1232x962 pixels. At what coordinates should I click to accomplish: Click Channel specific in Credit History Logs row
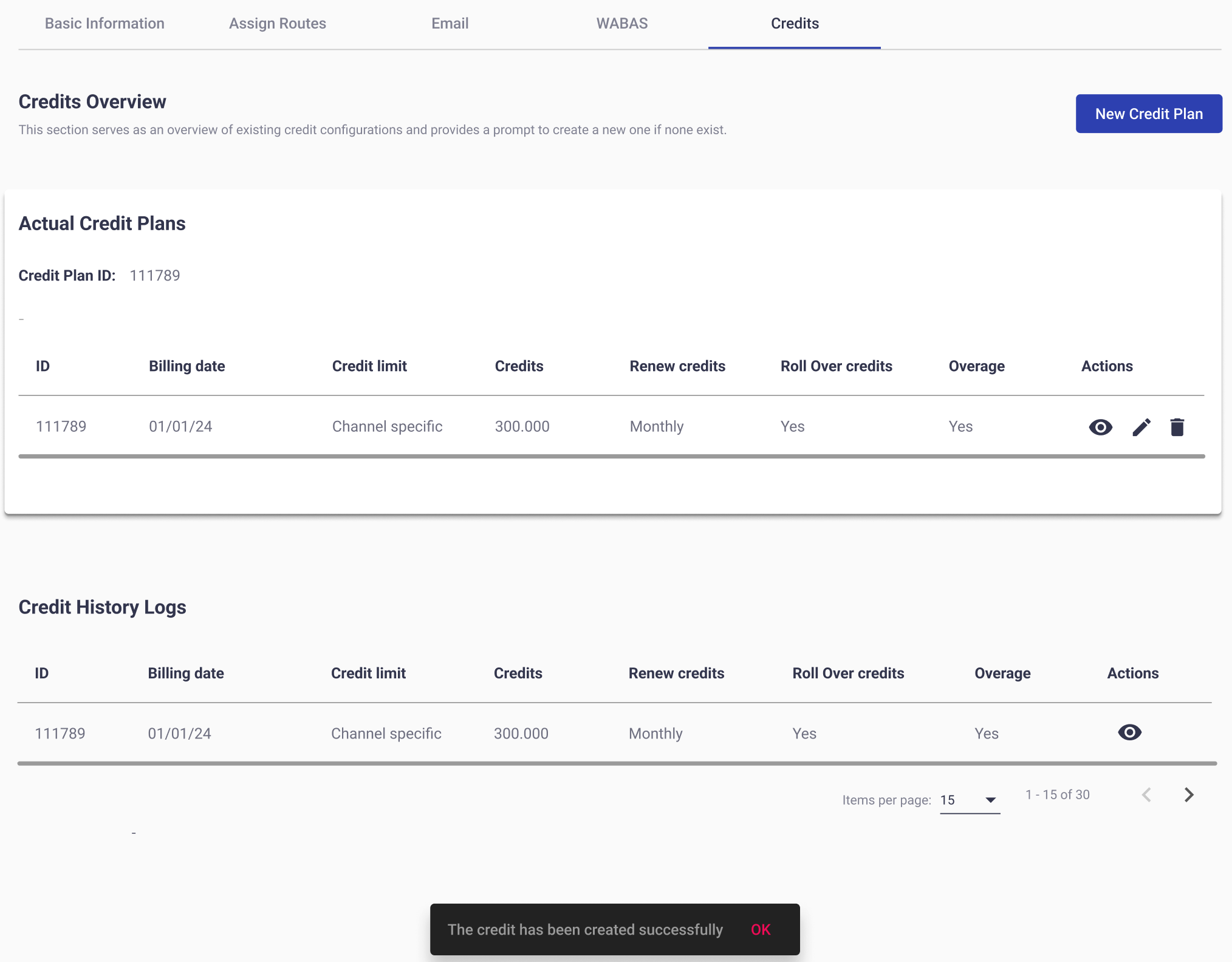[x=386, y=734]
